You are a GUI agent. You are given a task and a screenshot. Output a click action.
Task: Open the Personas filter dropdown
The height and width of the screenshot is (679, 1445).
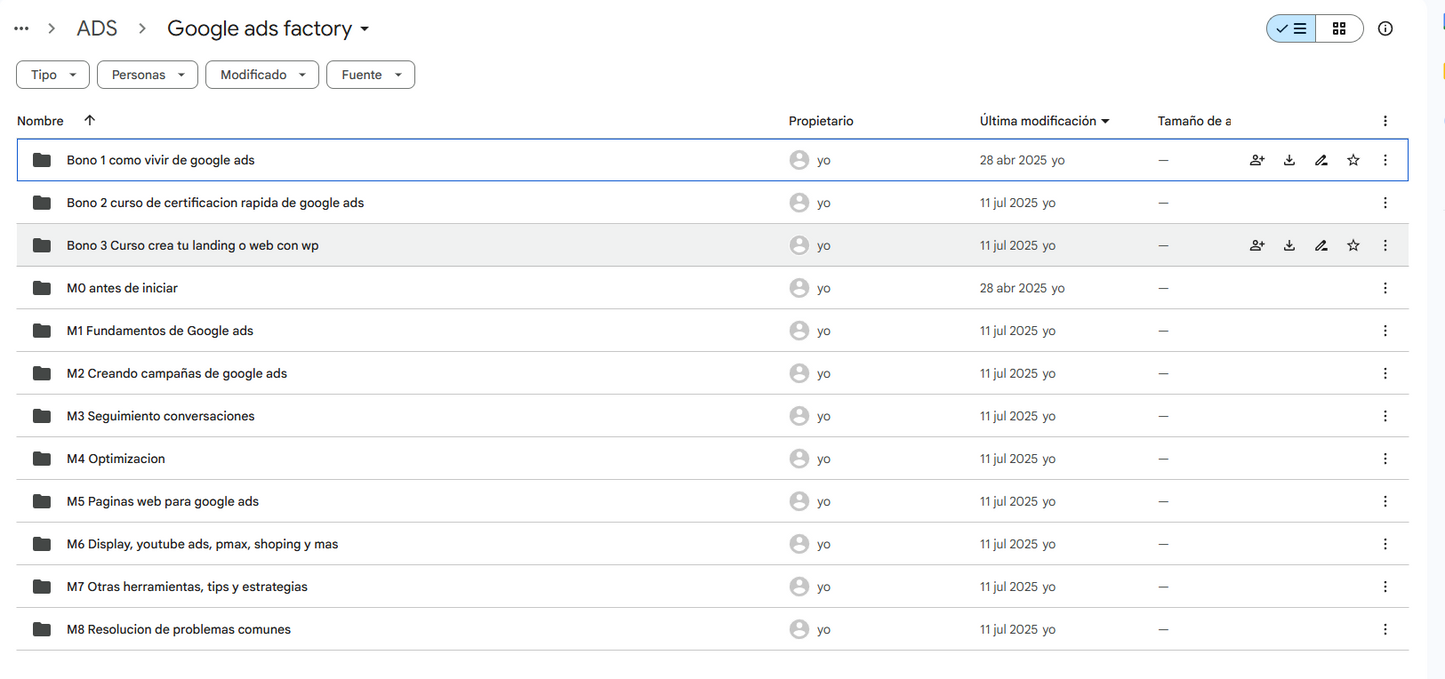tap(148, 75)
